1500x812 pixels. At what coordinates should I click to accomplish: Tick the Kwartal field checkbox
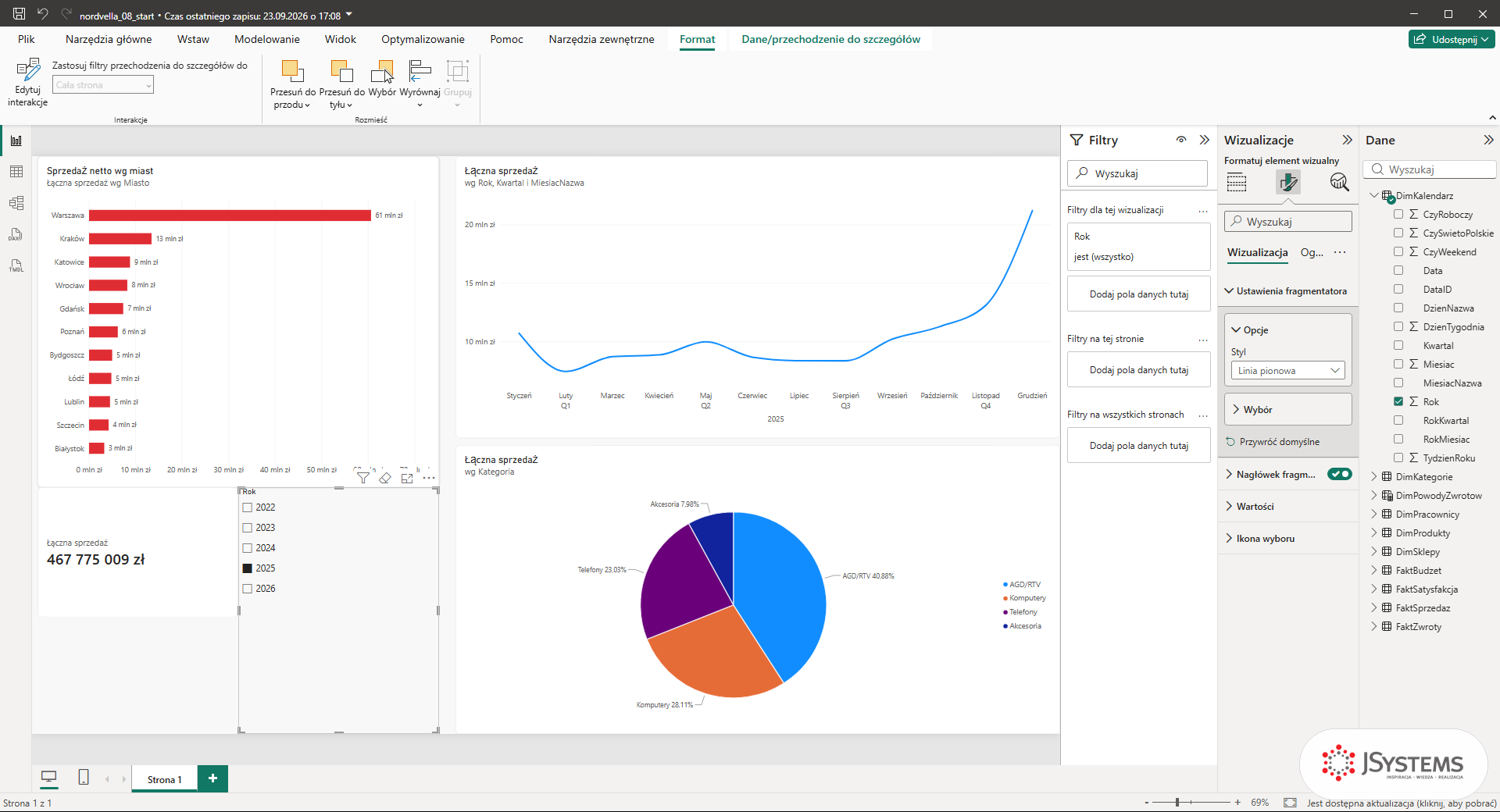[1398, 345]
